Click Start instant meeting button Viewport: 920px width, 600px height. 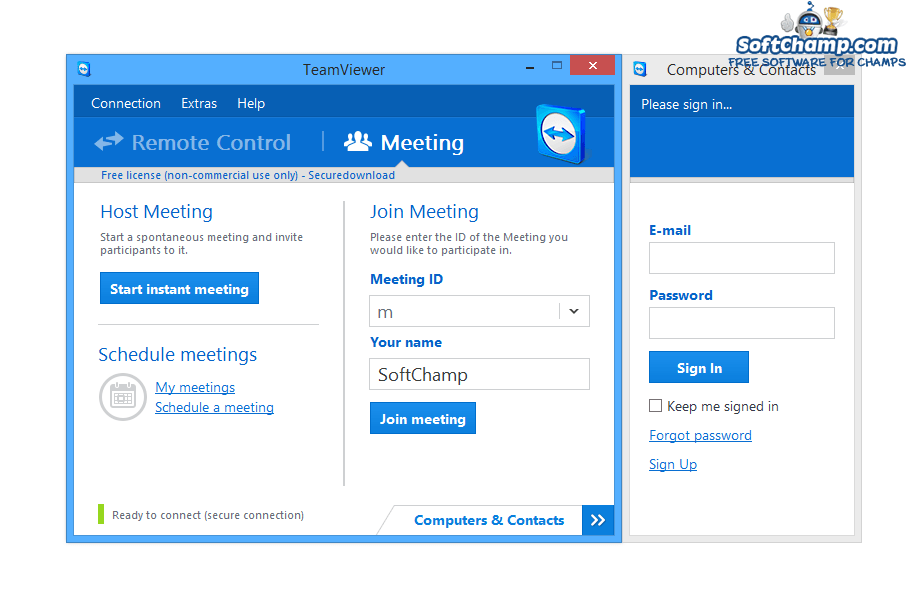(x=180, y=288)
